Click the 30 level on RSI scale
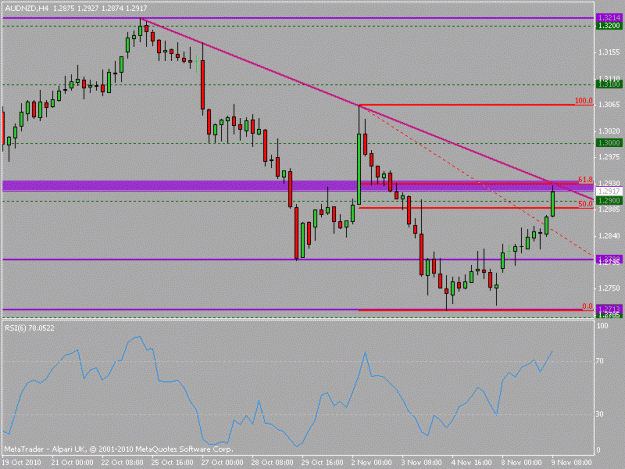 [x=600, y=414]
